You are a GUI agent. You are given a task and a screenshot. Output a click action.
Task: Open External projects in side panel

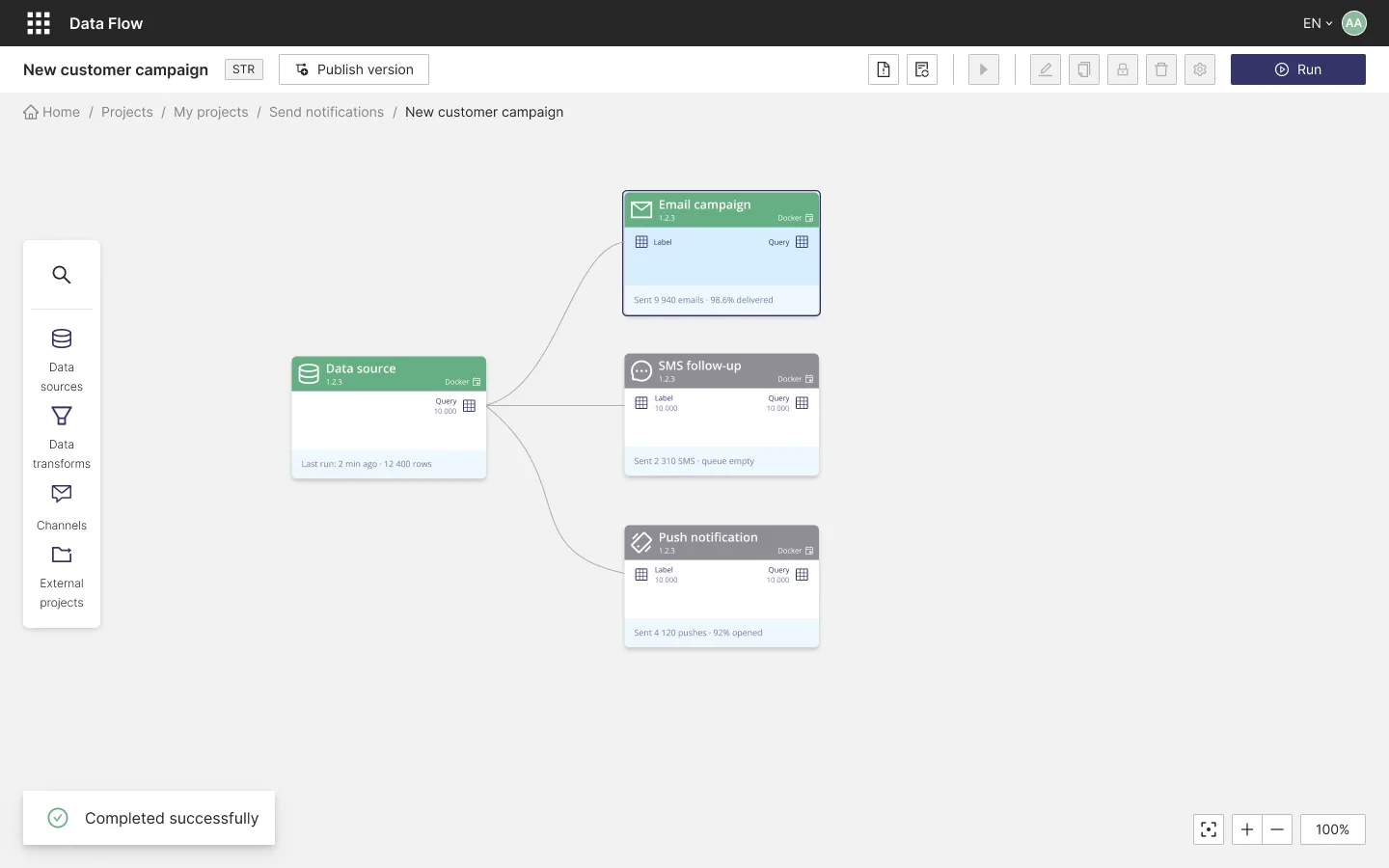pos(62,578)
